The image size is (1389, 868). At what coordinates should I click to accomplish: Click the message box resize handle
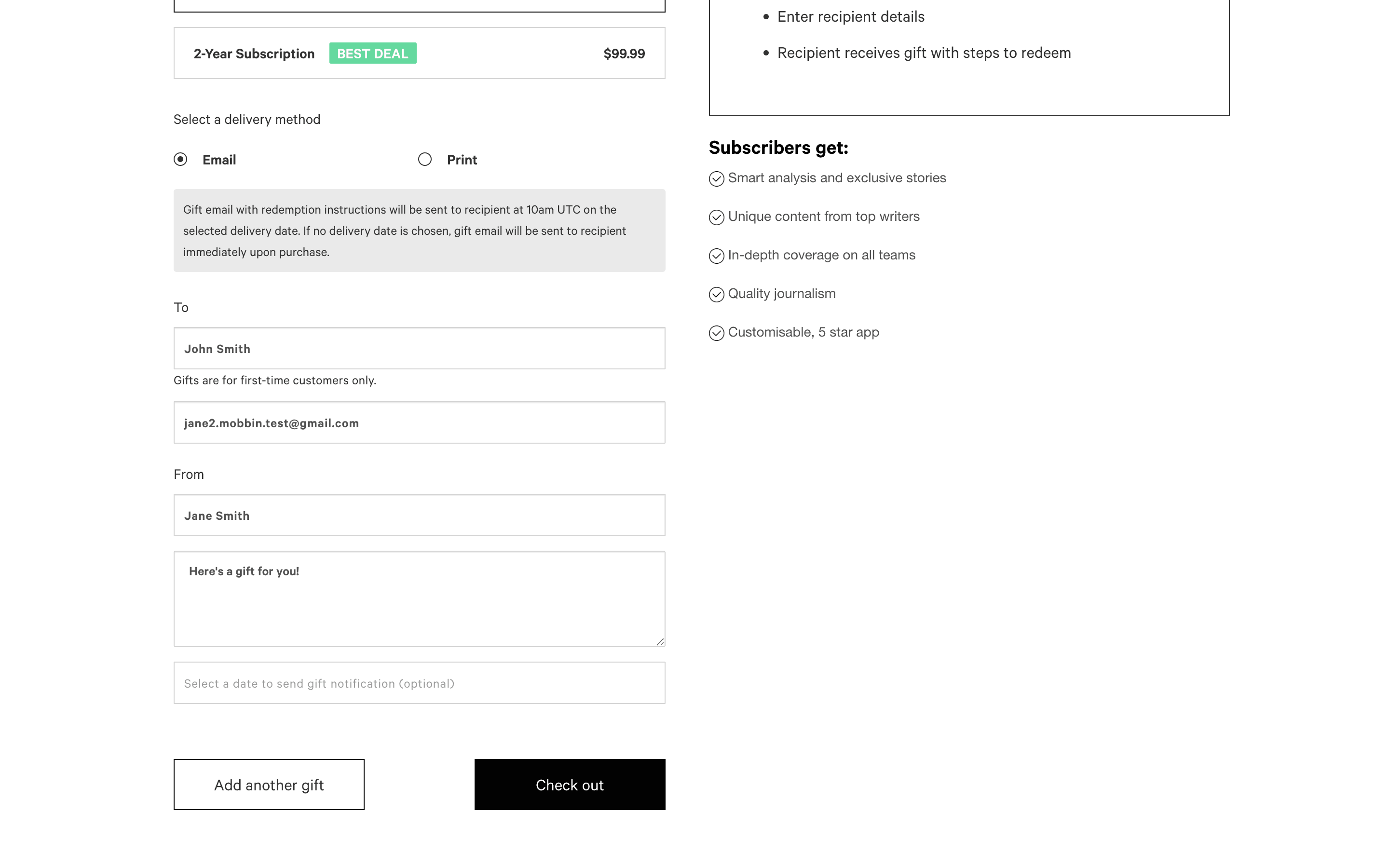[x=659, y=642]
